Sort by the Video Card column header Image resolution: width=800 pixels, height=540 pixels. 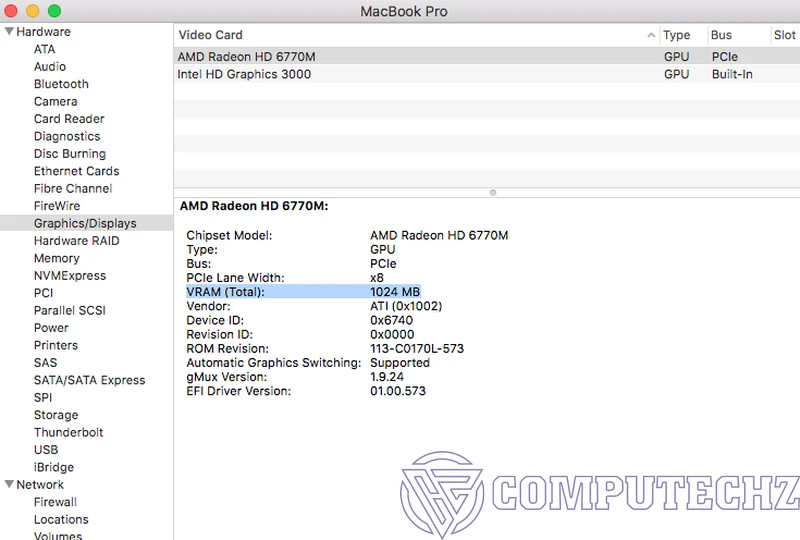pyautogui.click(x=210, y=35)
